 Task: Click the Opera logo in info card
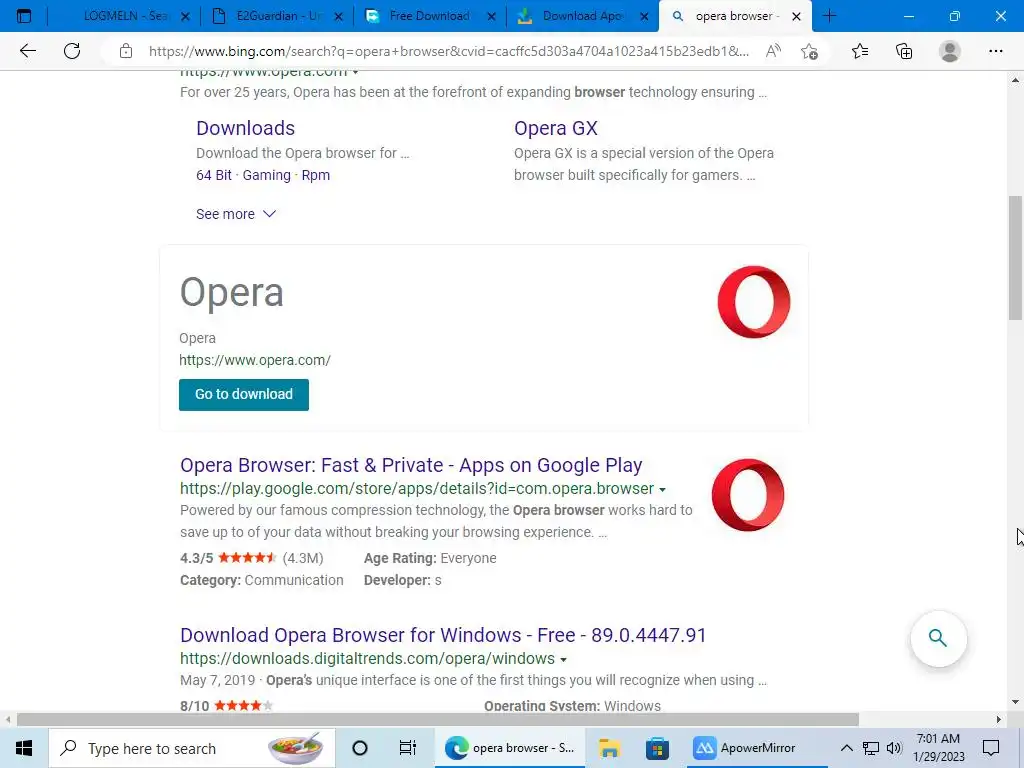click(754, 302)
